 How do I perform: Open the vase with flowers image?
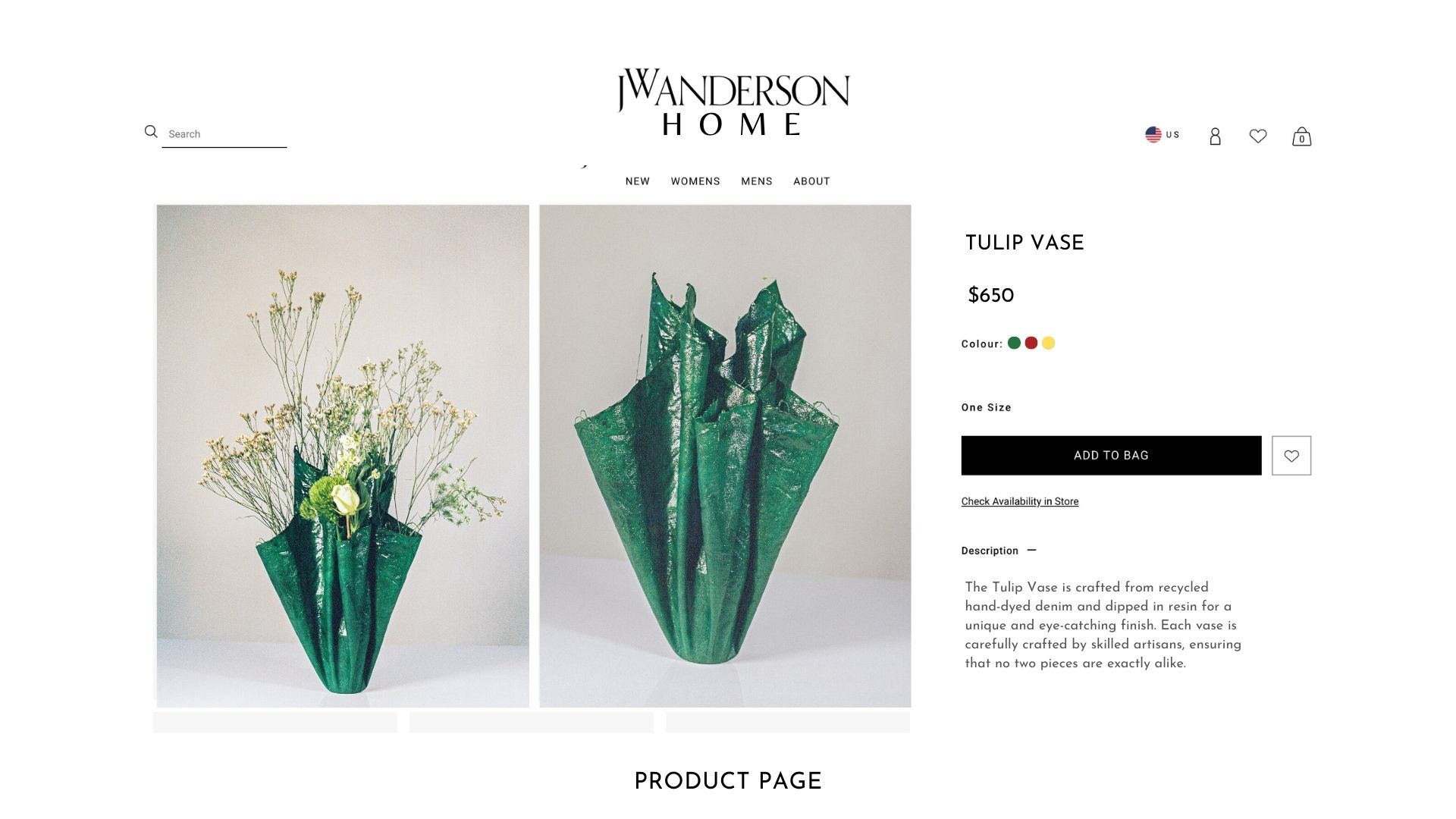click(x=343, y=456)
